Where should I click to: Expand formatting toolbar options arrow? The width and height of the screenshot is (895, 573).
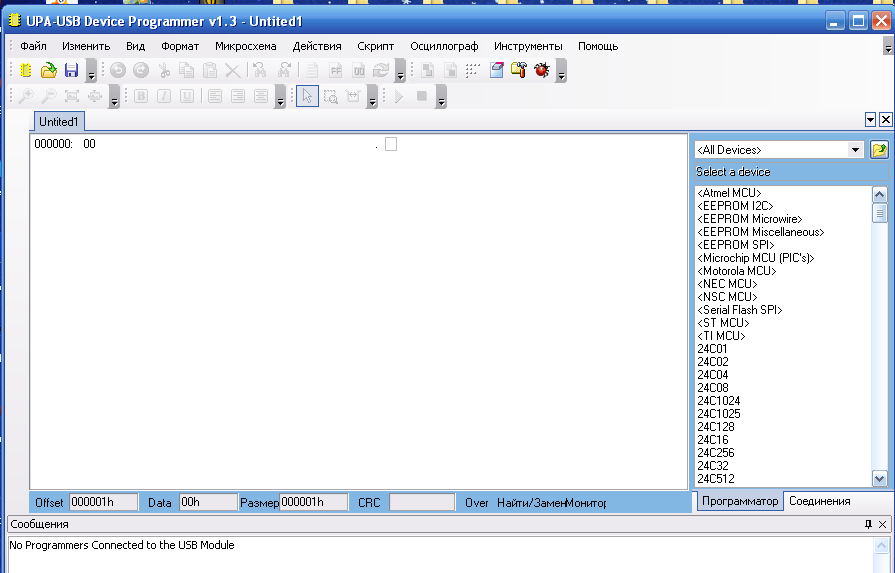tap(280, 96)
